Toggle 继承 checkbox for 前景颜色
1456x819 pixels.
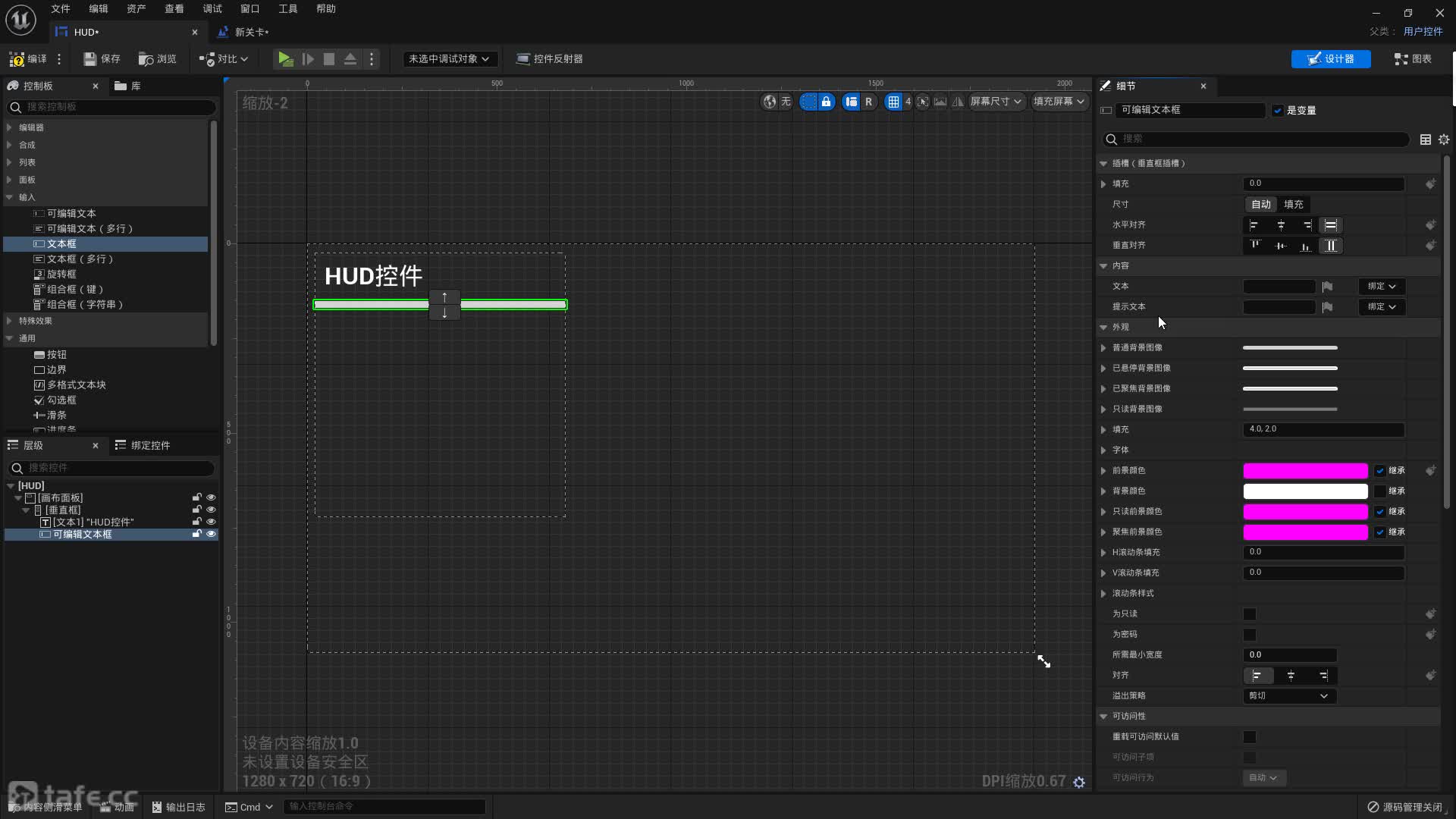pos(1380,471)
